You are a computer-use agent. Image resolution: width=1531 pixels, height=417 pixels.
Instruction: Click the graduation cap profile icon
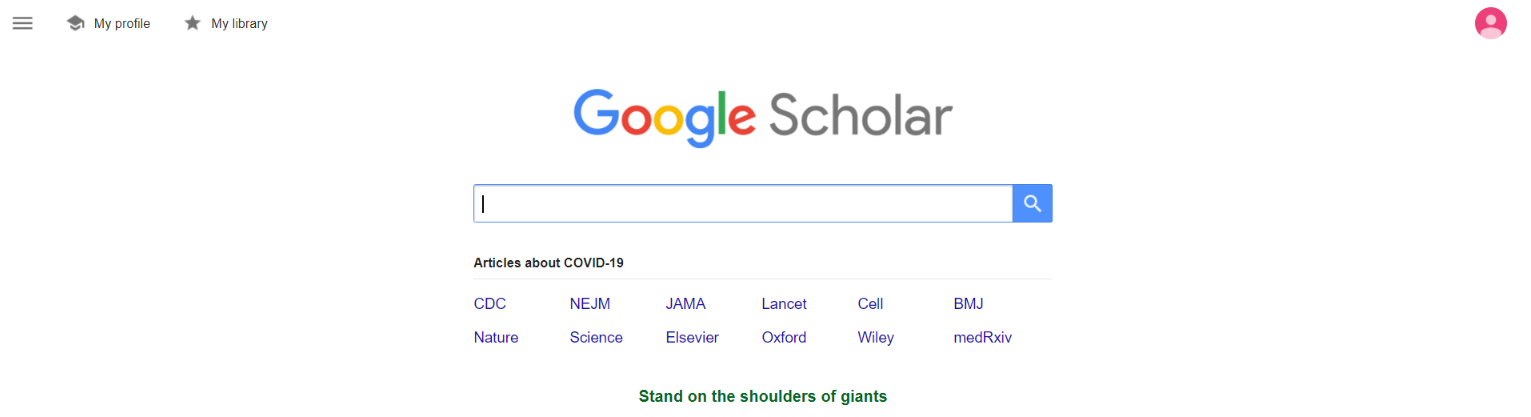[x=75, y=23]
